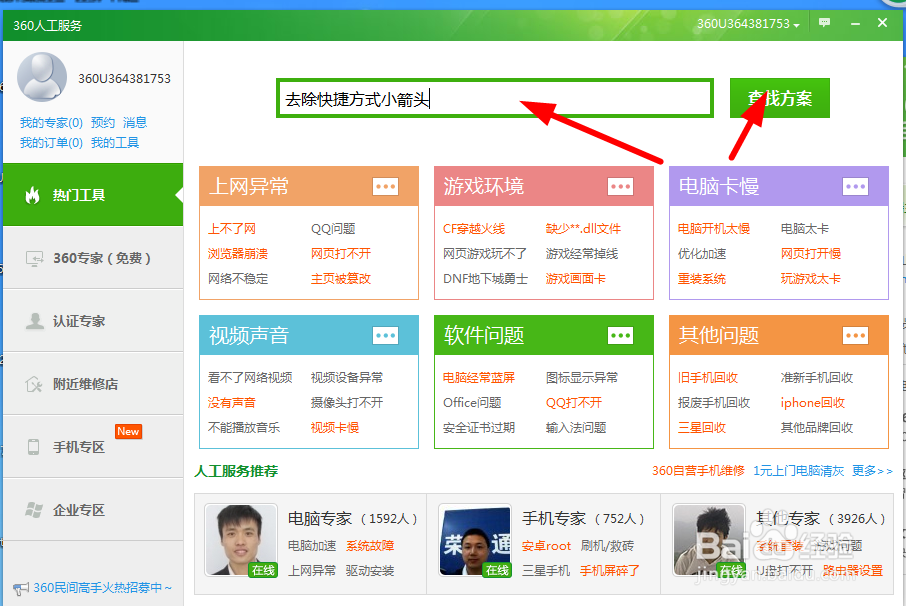Screen dimensions: 906x606
Task: Open the 预约 link
Action: (x=103, y=122)
